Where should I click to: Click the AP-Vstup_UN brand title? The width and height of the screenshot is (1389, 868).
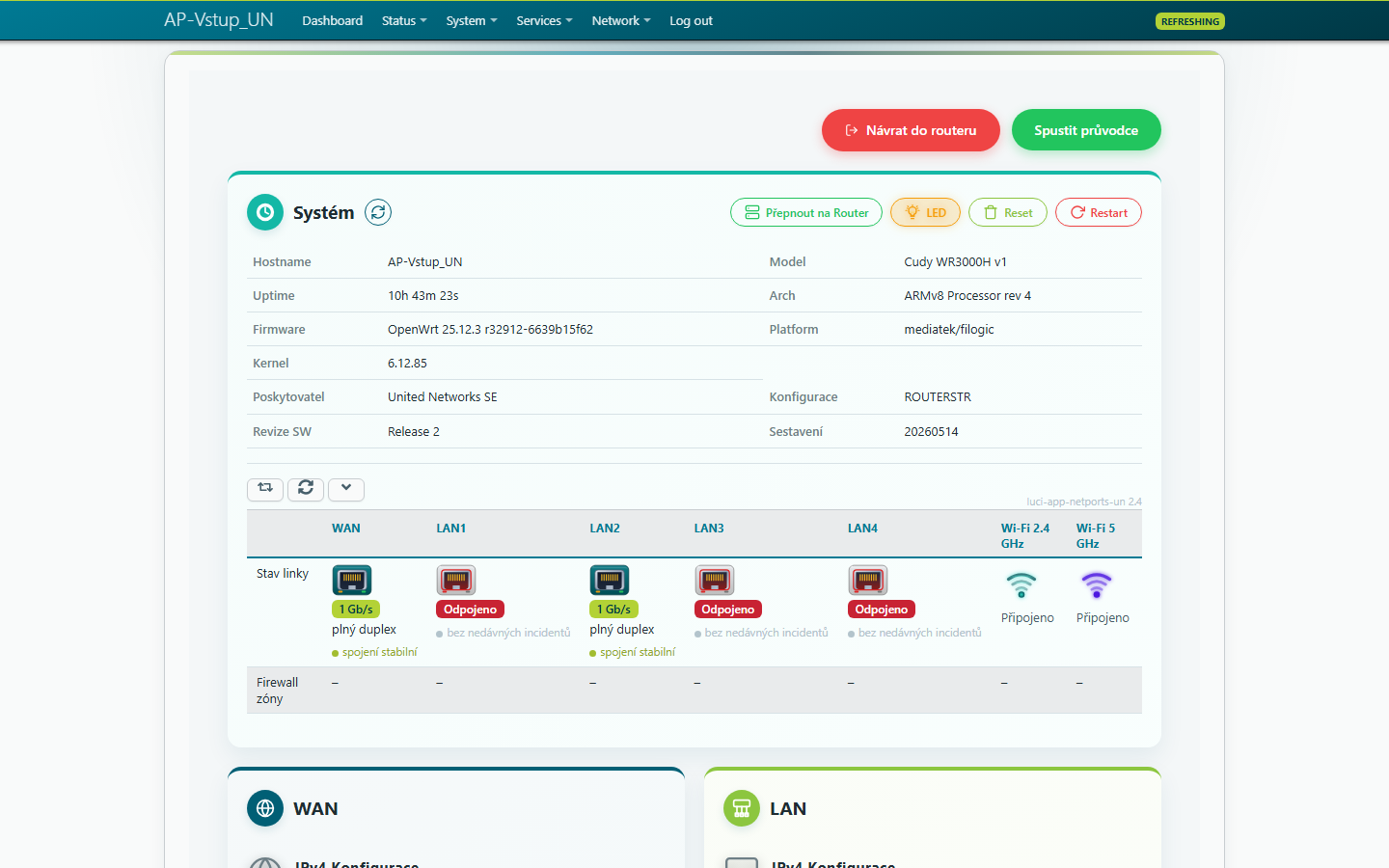(x=219, y=19)
